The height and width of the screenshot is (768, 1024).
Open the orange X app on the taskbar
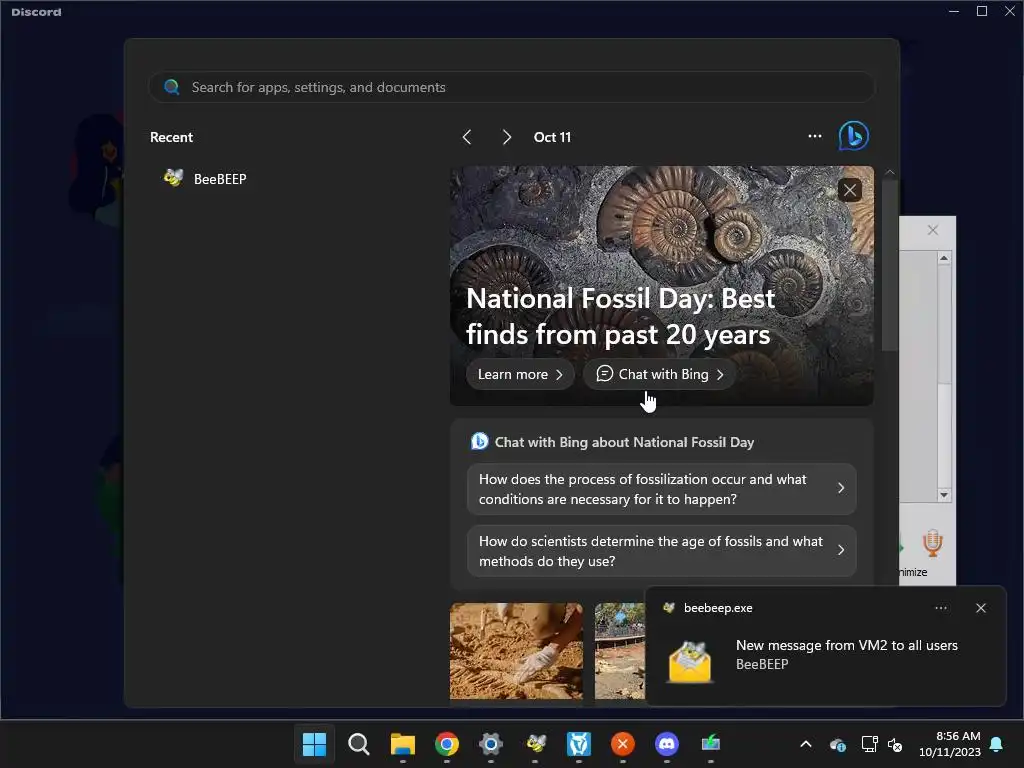[622, 743]
